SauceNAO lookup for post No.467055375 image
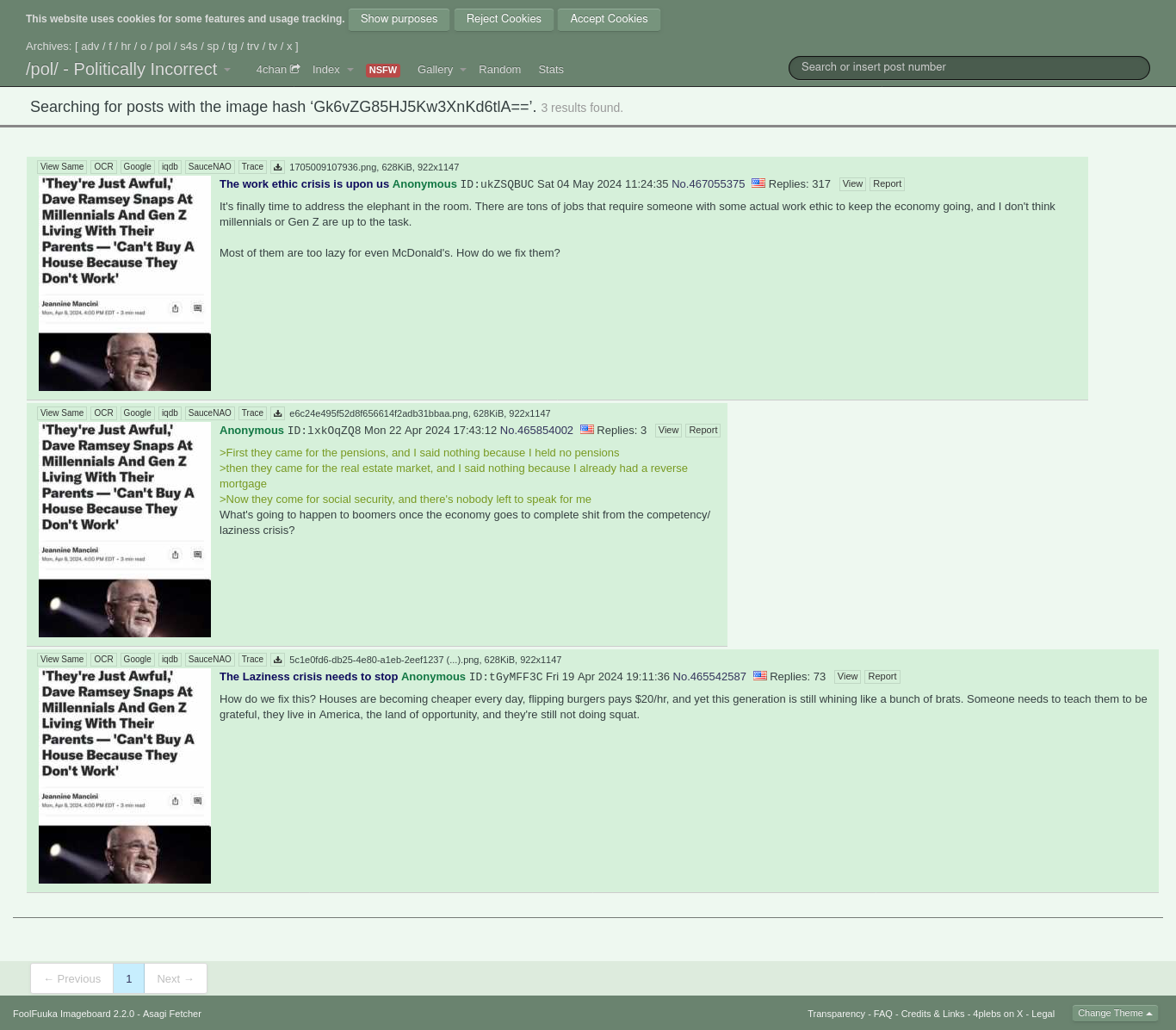Screen dimensions: 1176x1030 tap(209, 167)
